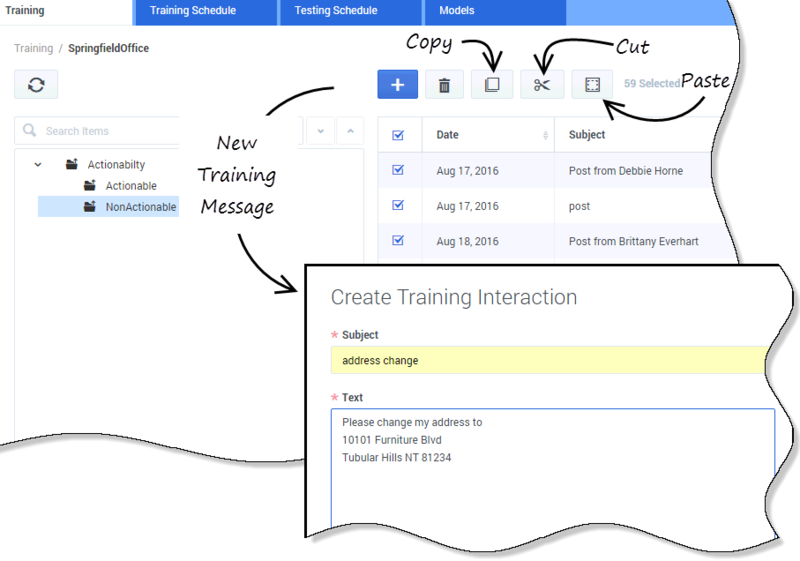Image resolution: width=800 pixels, height=561 pixels.
Task: Select the NonActionable category in tree
Action: tap(140, 207)
